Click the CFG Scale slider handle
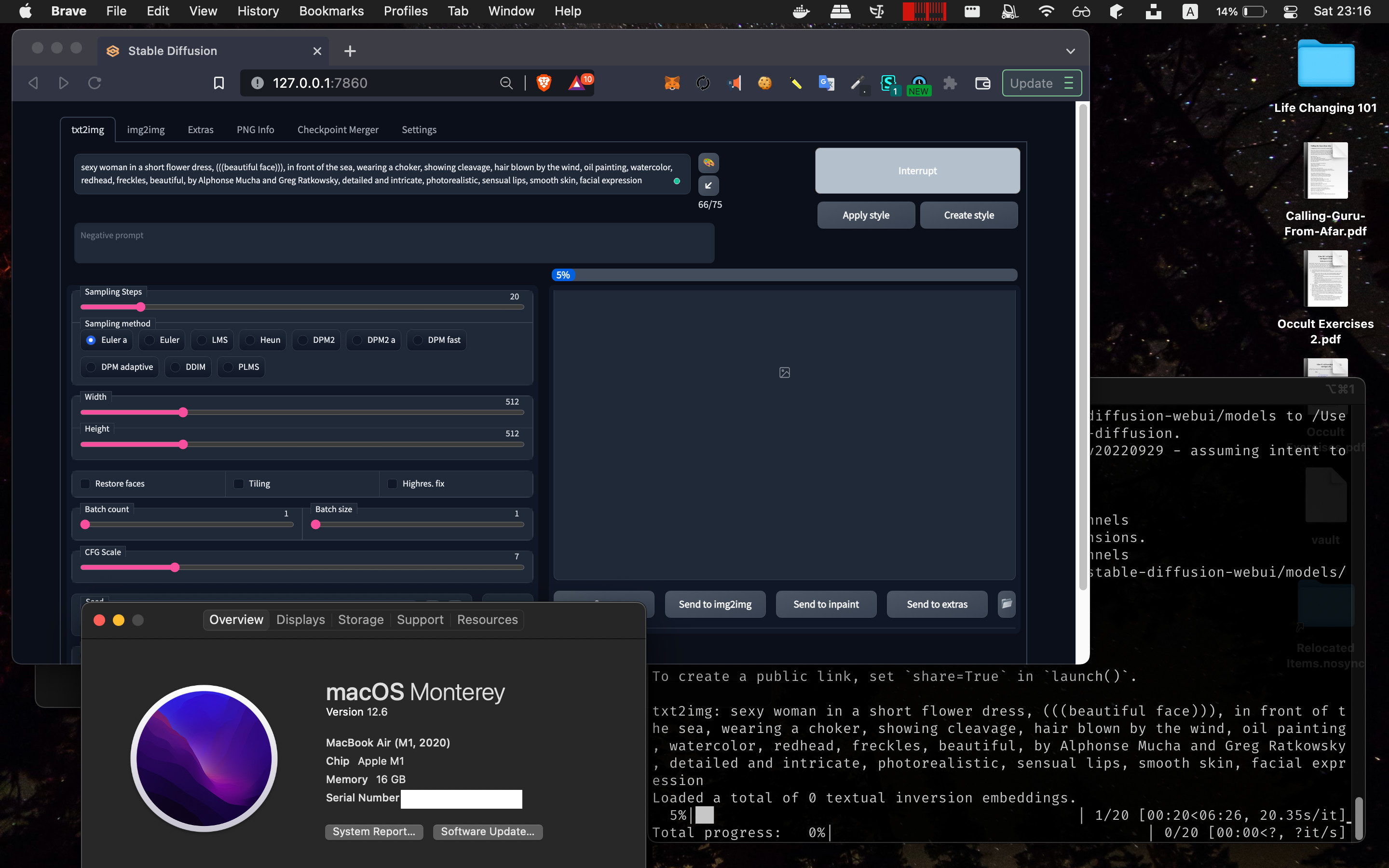 pyautogui.click(x=175, y=567)
